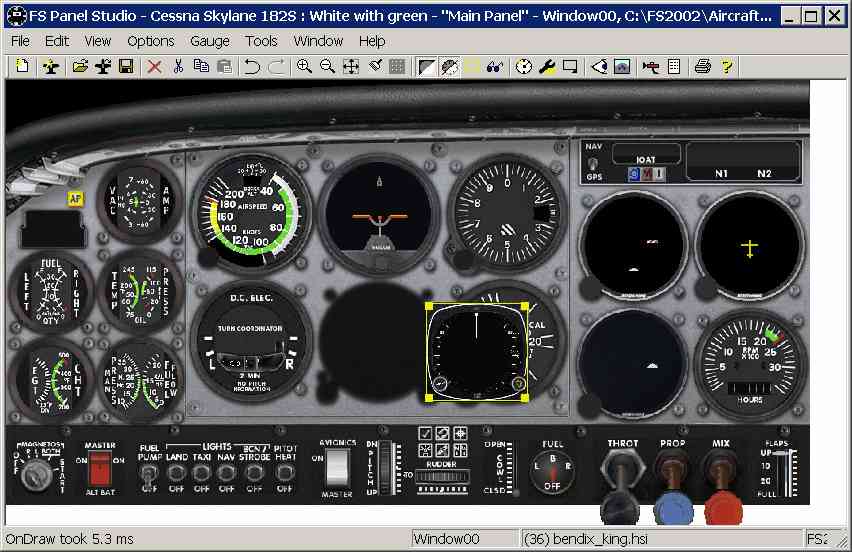Open the Window menu

pyautogui.click(x=318, y=41)
